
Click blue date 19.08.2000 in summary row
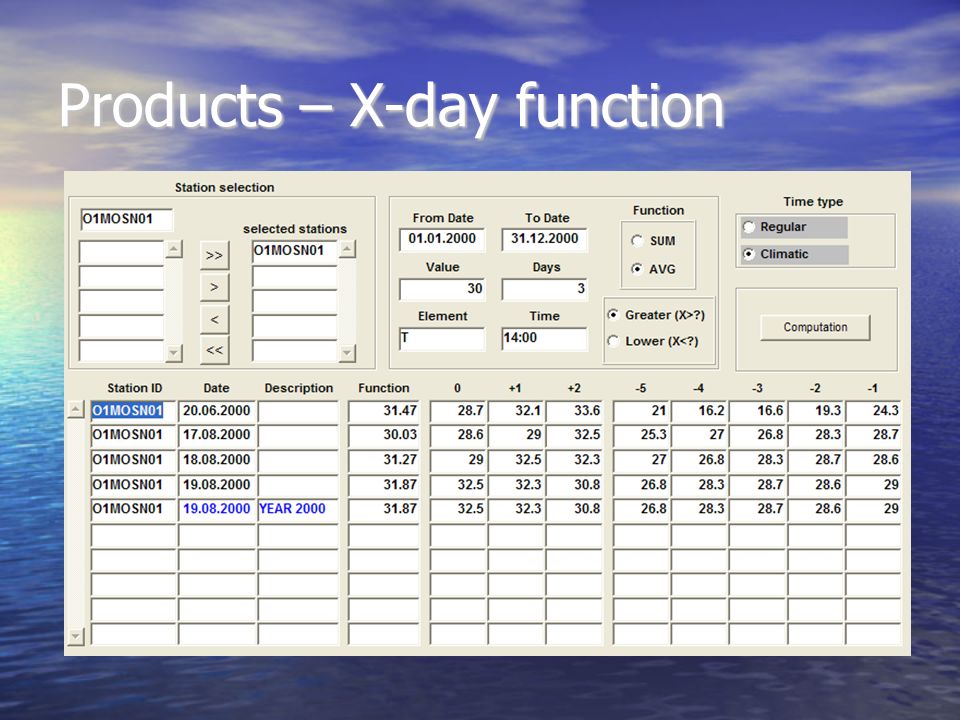click(217, 509)
